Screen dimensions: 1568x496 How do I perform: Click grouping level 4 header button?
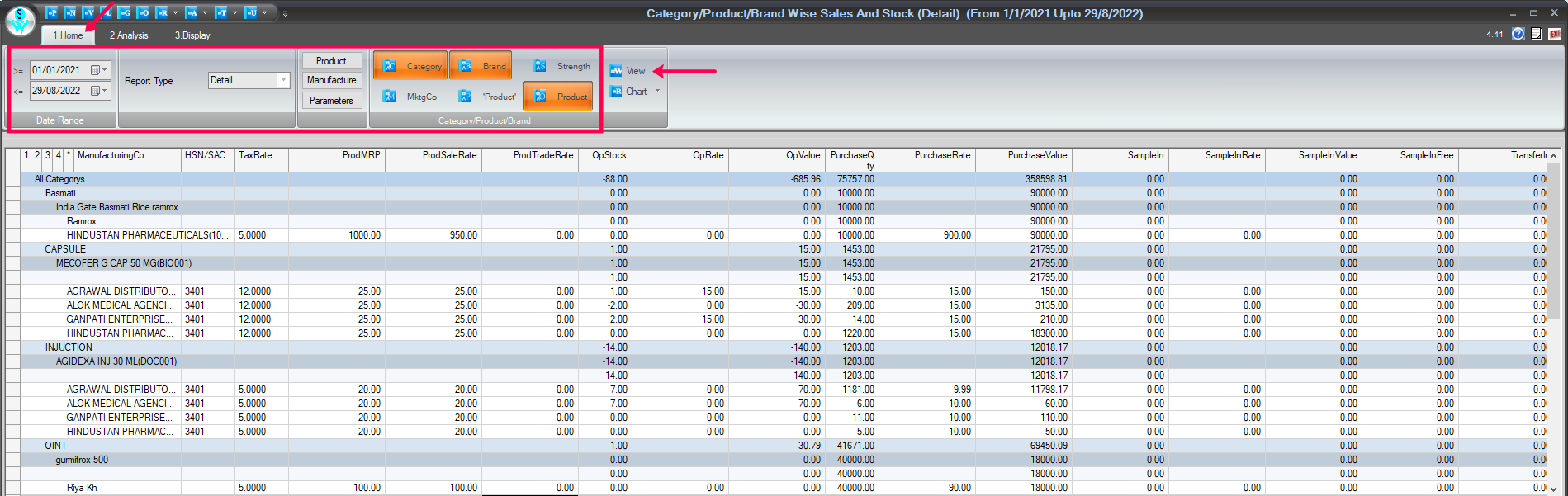pyautogui.click(x=59, y=159)
